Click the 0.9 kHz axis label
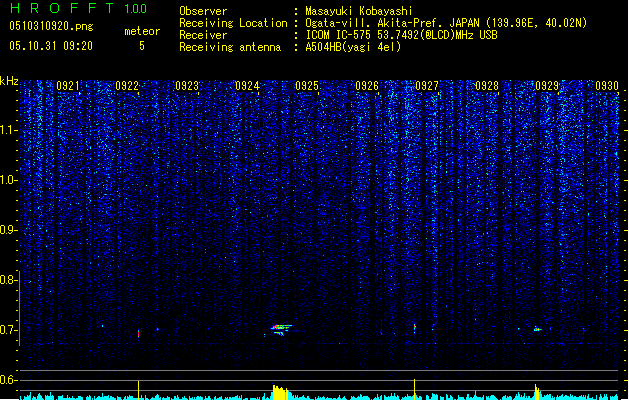 click(9, 230)
